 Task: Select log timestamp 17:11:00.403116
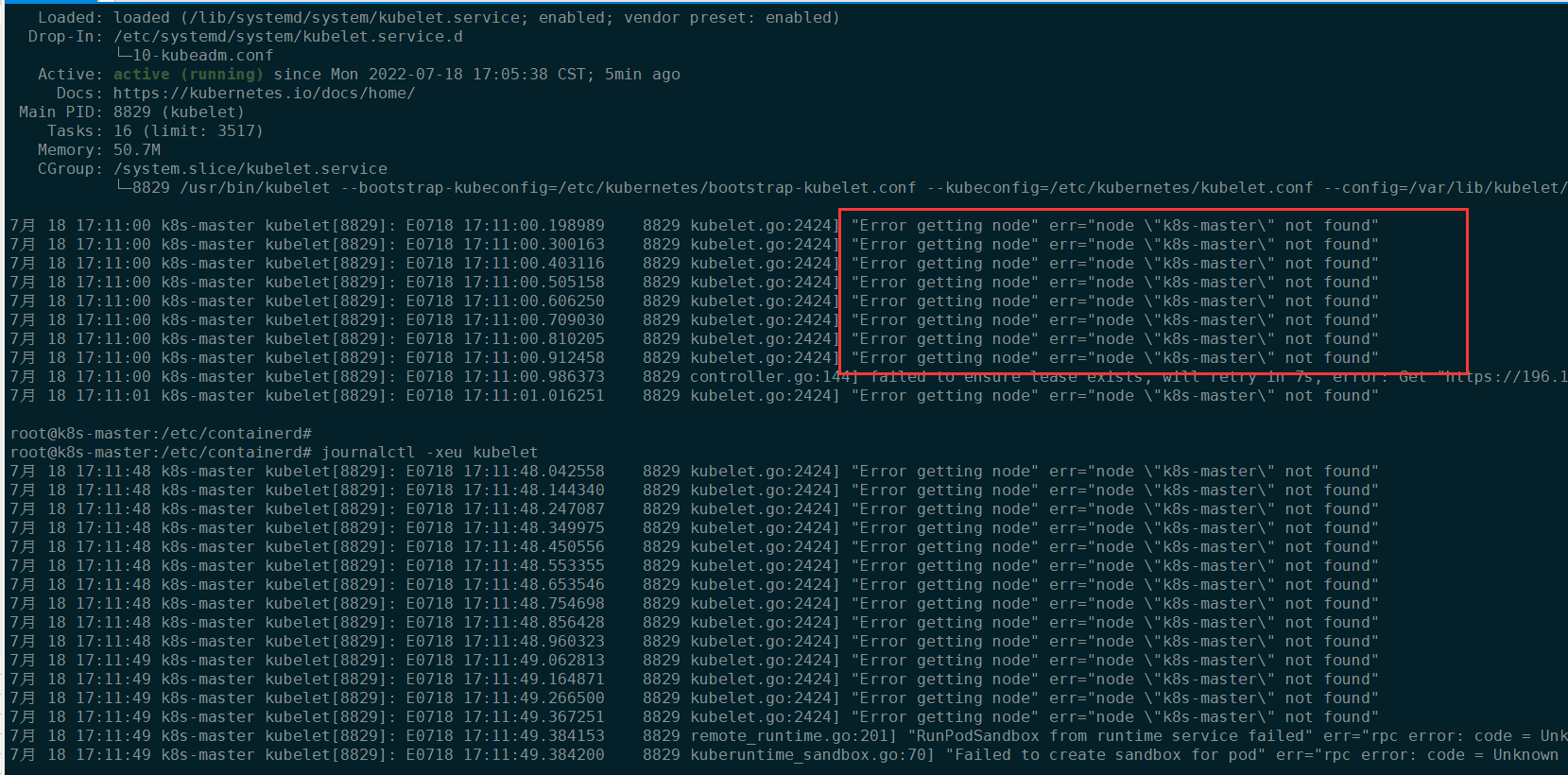pyautogui.click(x=533, y=263)
